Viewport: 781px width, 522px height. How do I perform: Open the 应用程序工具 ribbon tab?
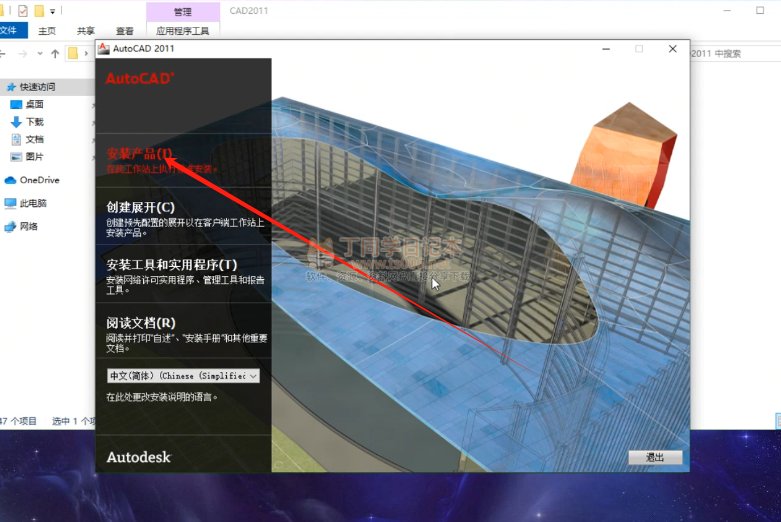coord(182,31)
